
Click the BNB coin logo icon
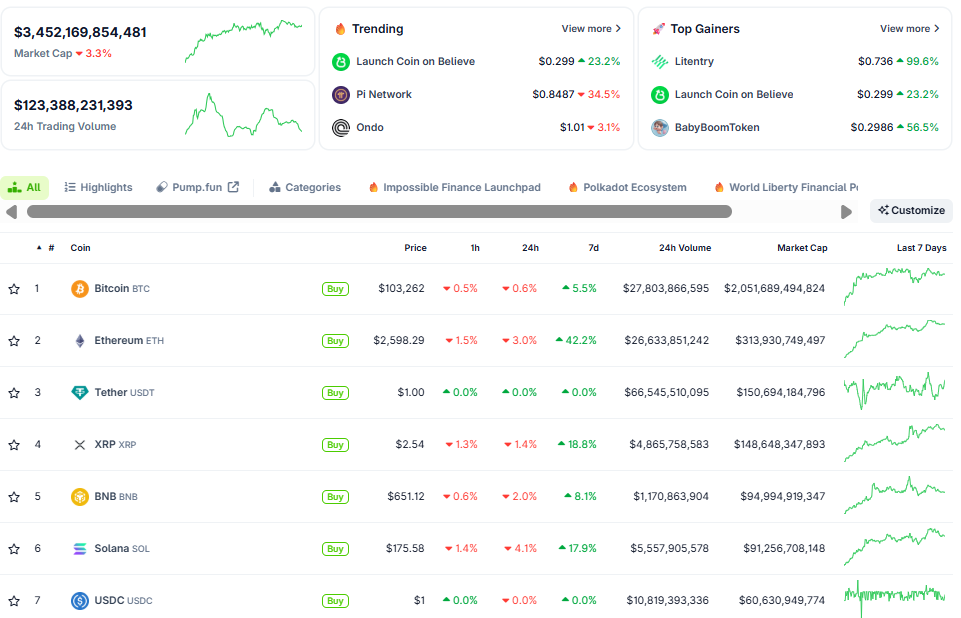80,497
